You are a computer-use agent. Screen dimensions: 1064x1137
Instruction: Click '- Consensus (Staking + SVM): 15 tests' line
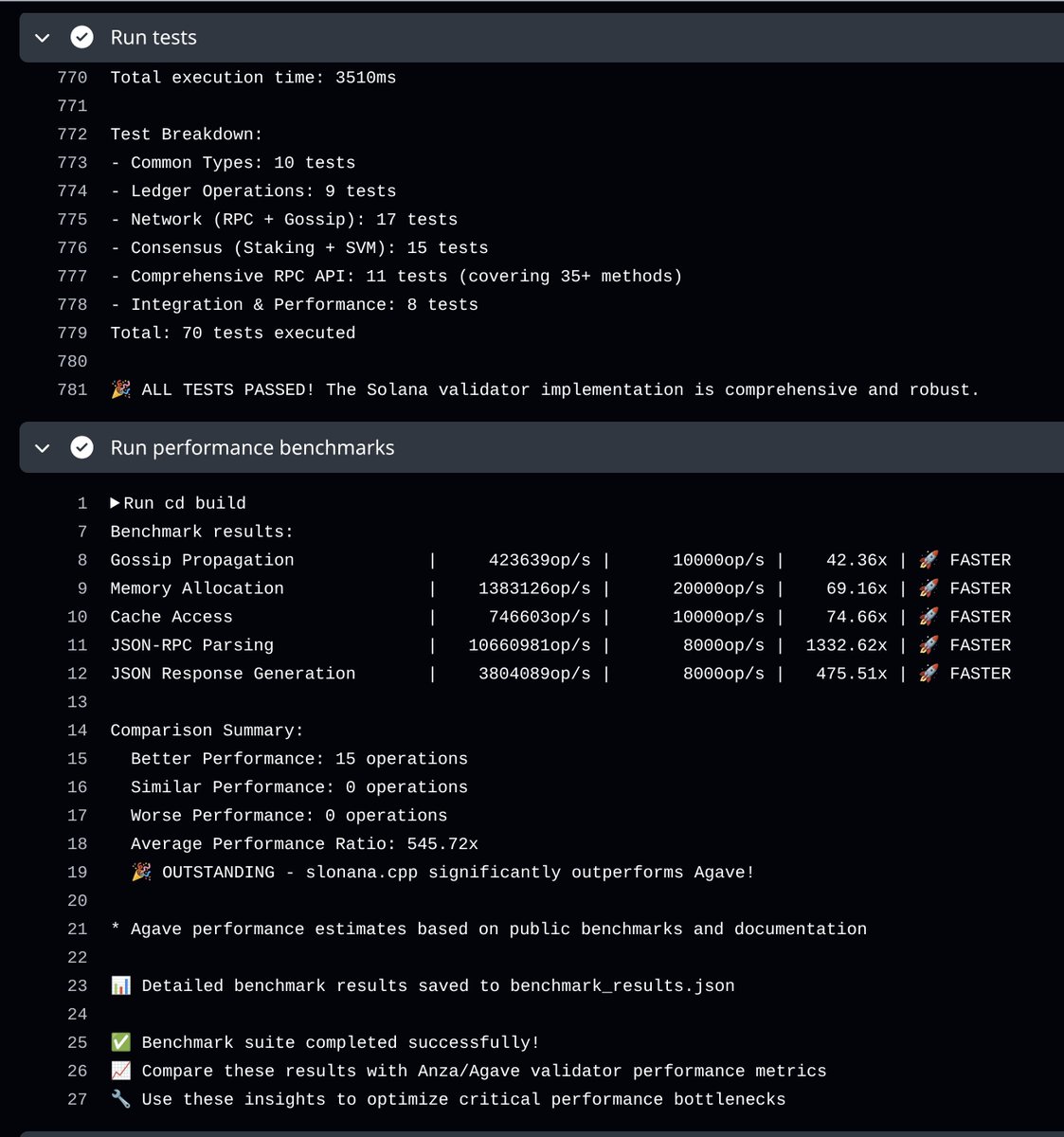click(x=299, y=248)
